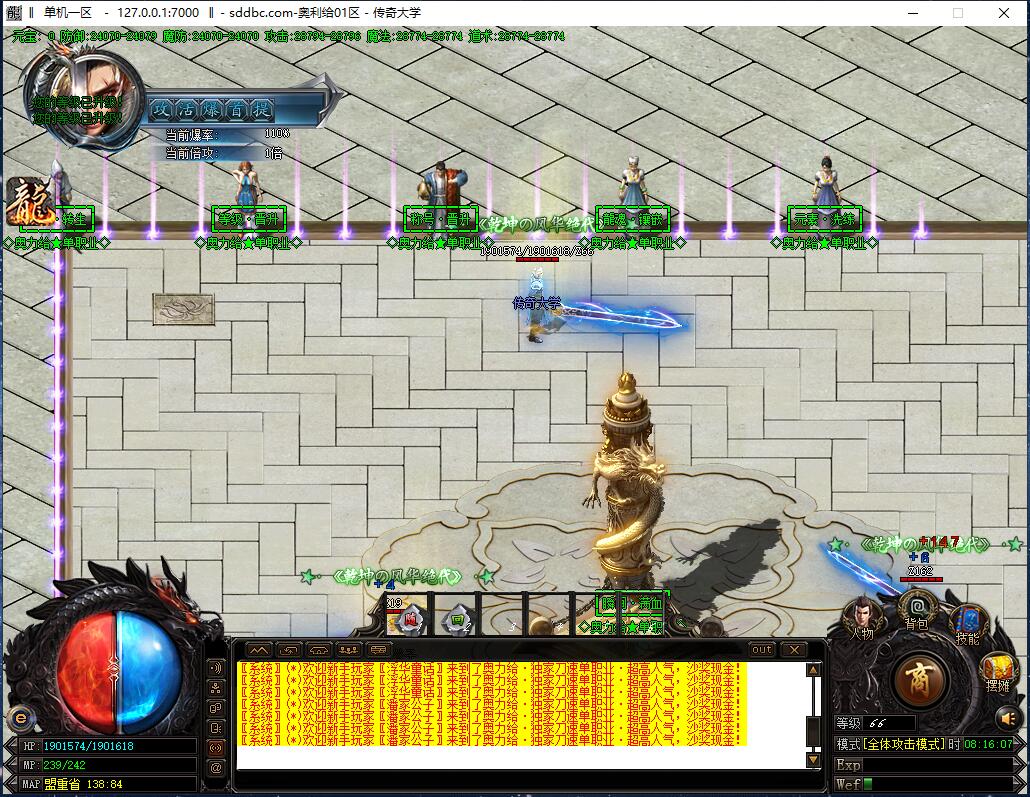Switch the 全体攻击模式 attack mode

(904, 744)
